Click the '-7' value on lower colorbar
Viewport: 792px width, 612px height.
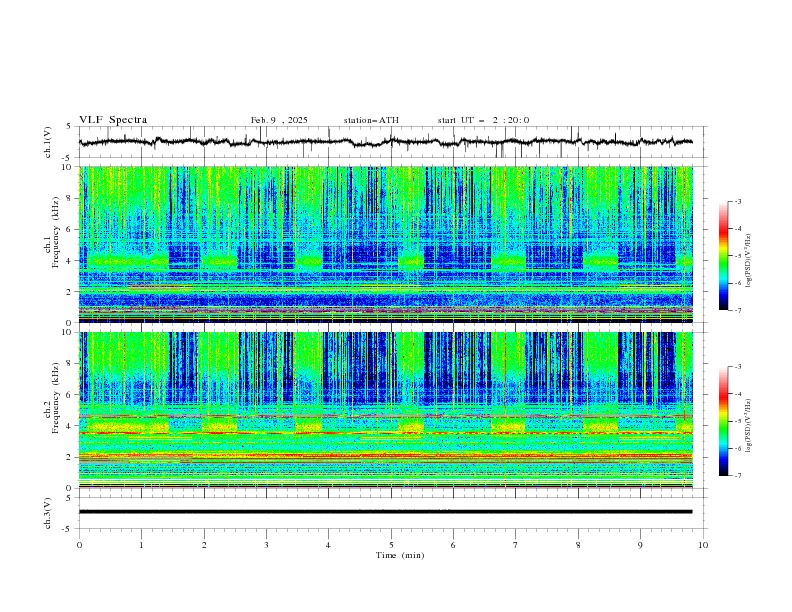[737, 476]
